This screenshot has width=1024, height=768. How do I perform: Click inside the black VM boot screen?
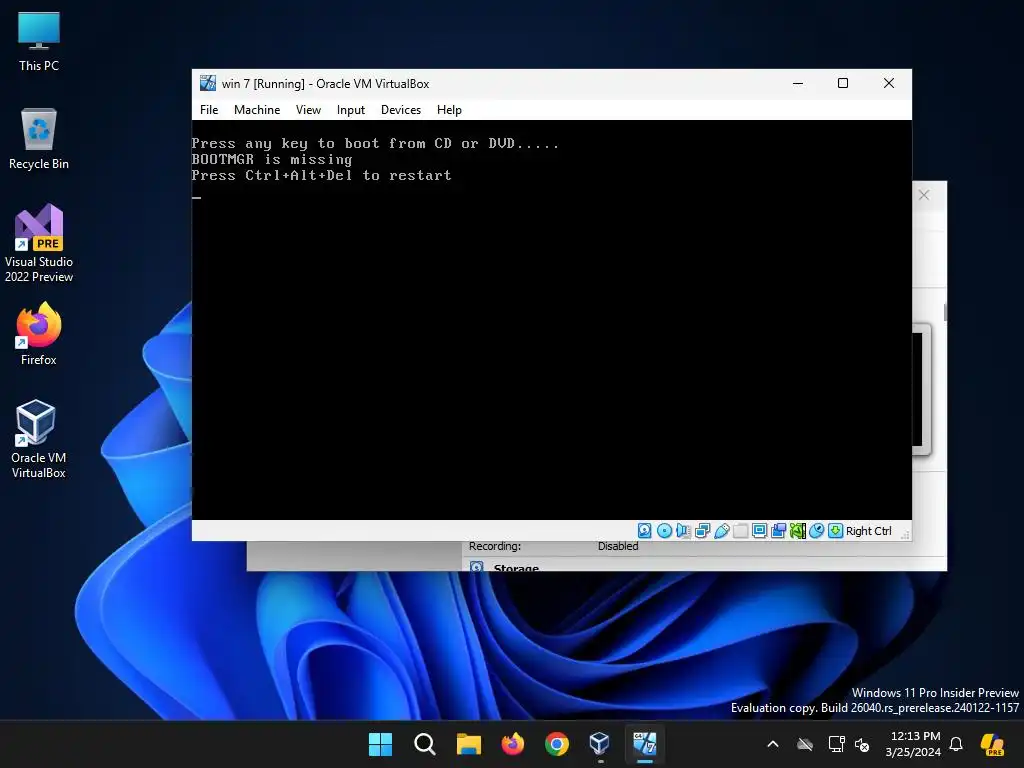(x=551, y=320)
